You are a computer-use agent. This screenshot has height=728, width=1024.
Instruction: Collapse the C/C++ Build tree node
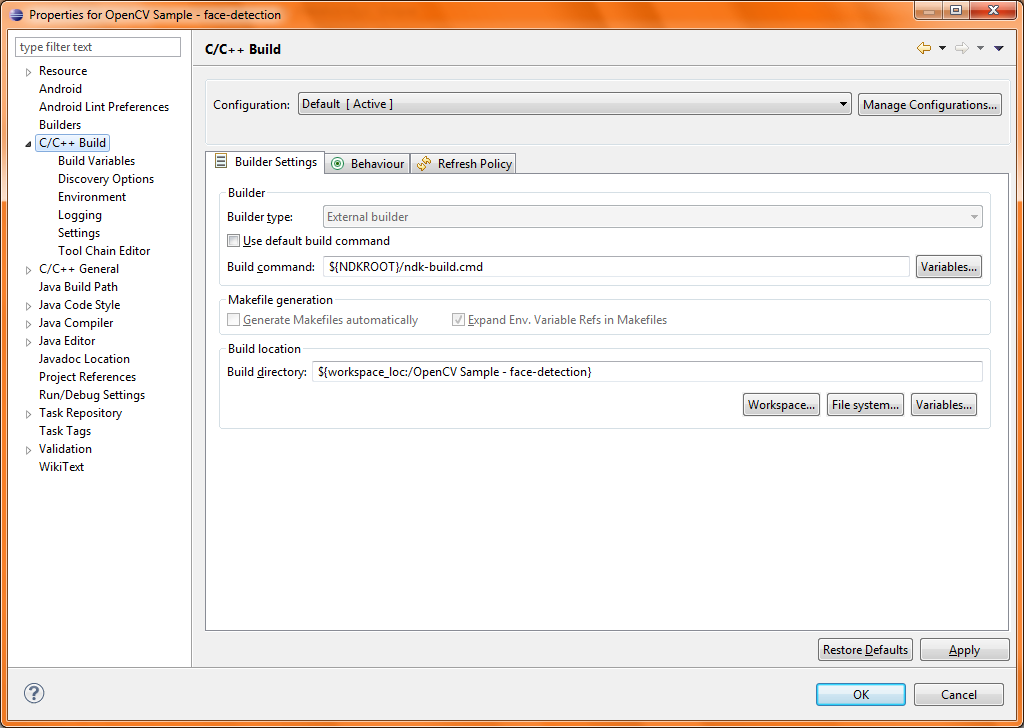(x=28, y=144)
